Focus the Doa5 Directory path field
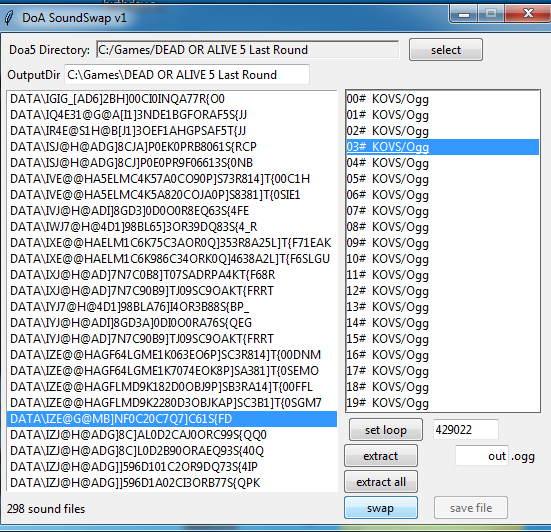The height and width of the screenshot is (532, 551). (248, 50)
